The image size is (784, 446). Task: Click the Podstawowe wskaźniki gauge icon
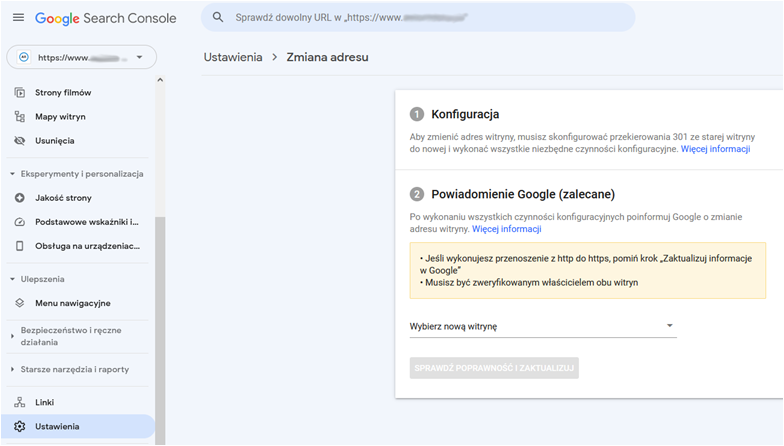pos(20,222)
